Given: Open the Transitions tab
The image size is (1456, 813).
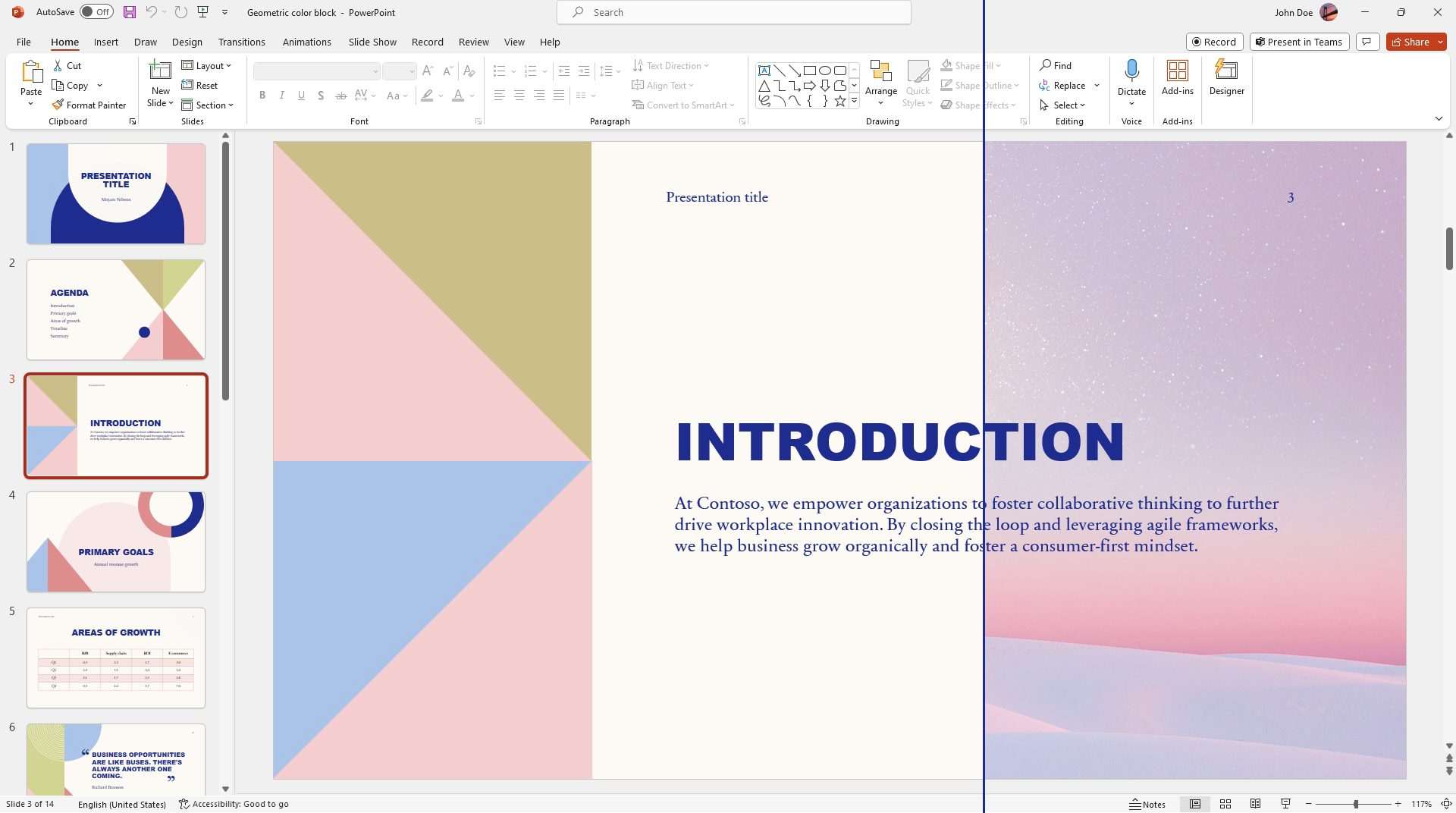Looking at the screenshot, I should point(241,42).
